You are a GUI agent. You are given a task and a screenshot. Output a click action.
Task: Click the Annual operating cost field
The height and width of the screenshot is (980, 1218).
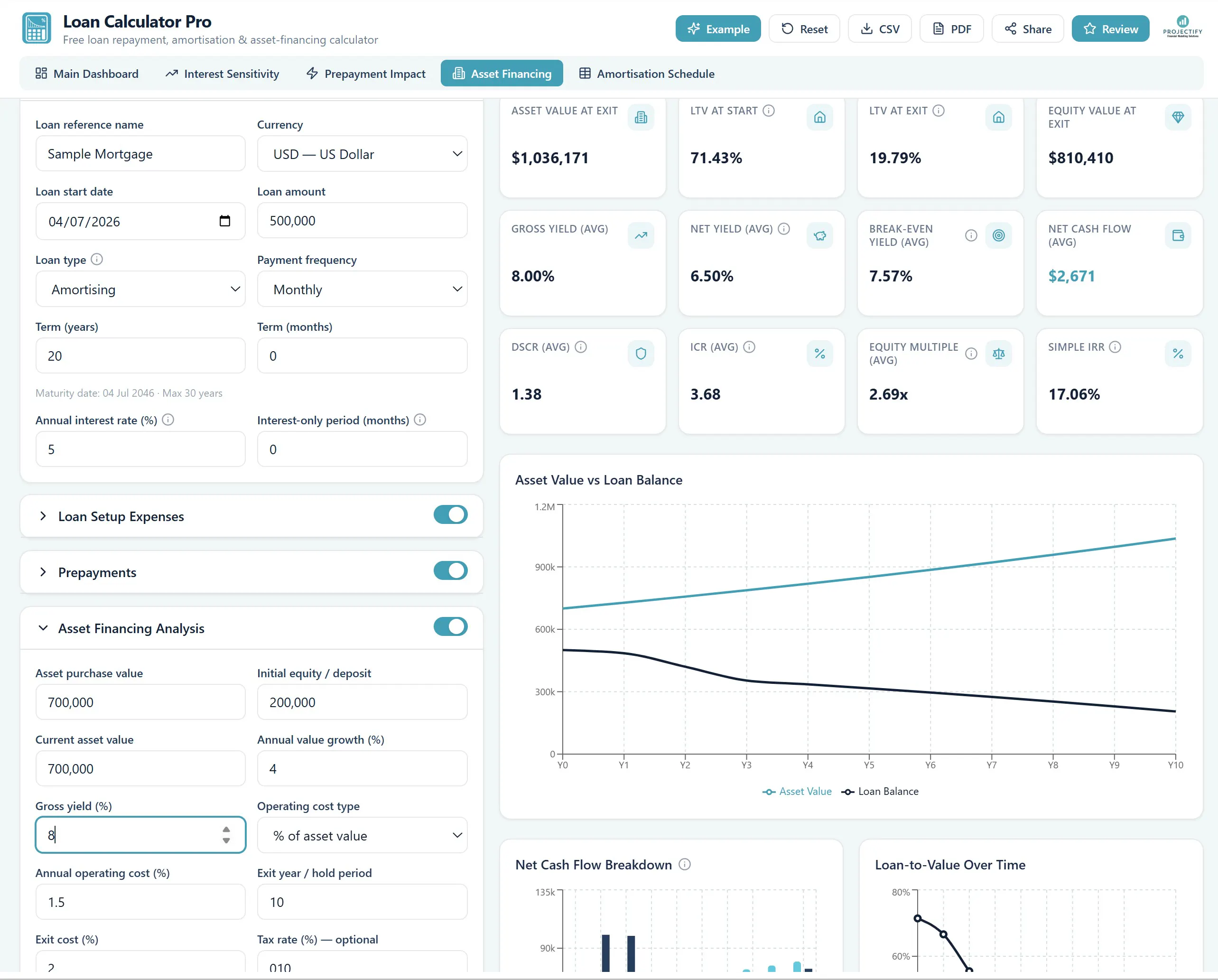[140, 902]
